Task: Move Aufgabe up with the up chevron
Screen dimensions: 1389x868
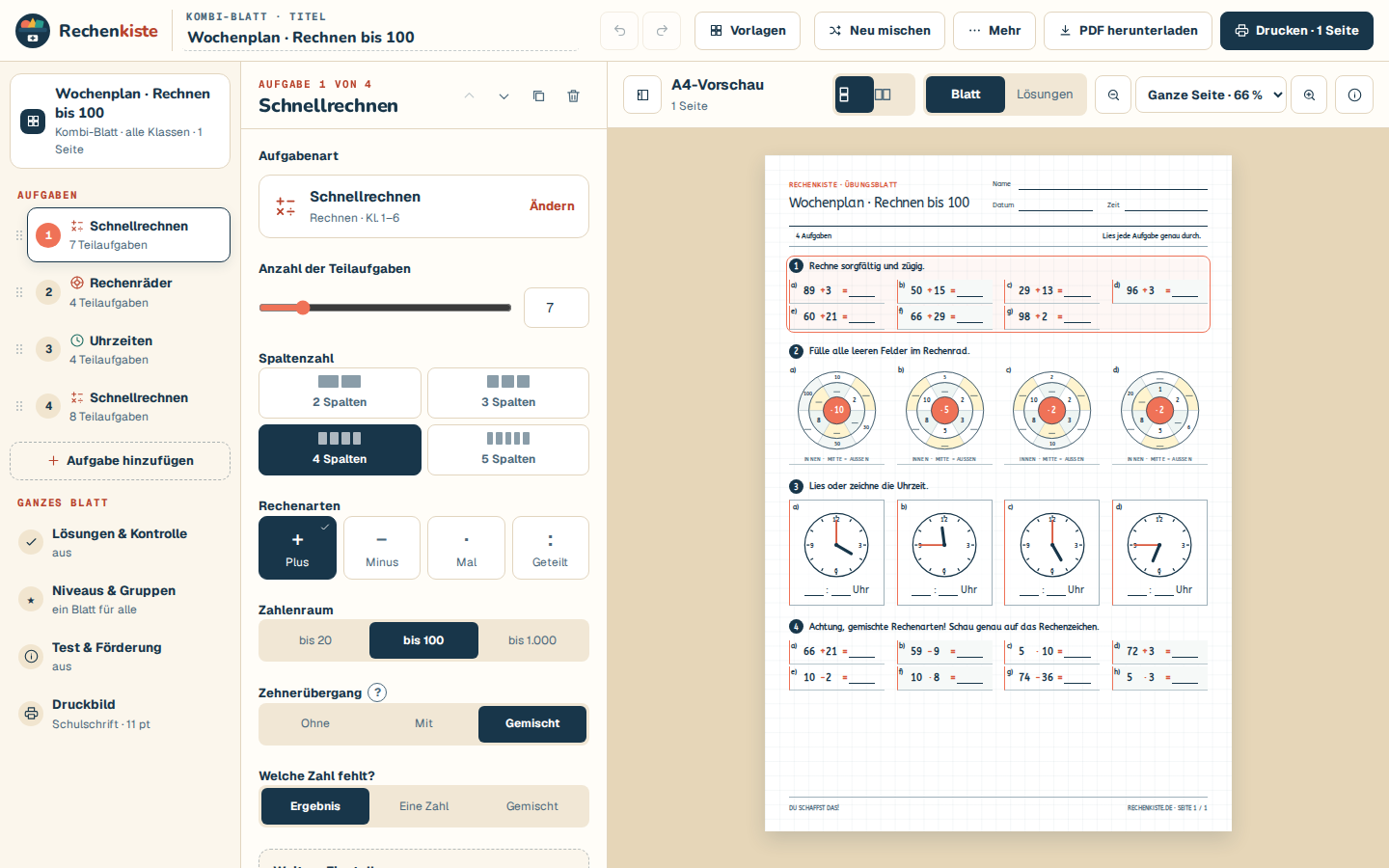Action: [469, 96]
